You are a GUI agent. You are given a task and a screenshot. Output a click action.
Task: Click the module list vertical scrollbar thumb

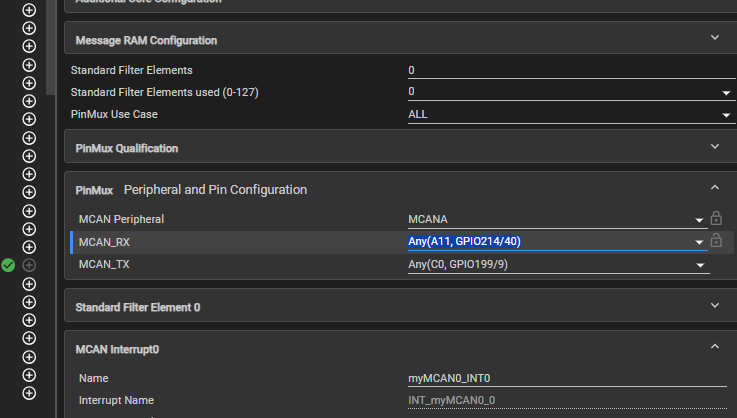[50, 47]
